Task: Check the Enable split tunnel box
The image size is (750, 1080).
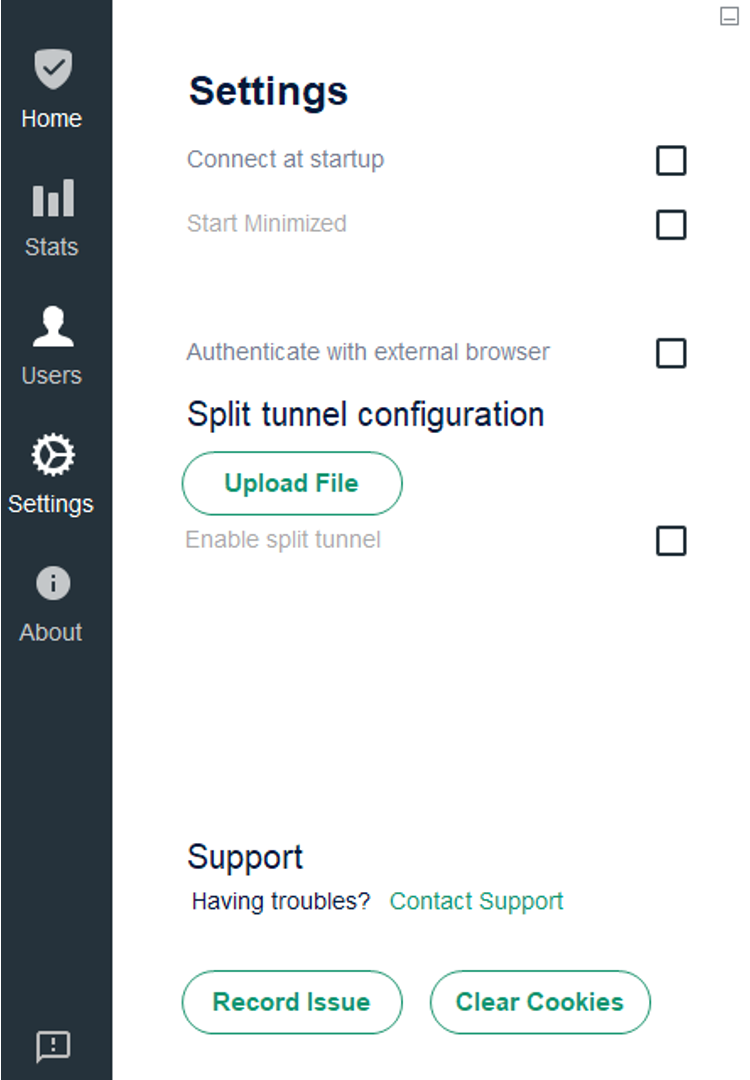Action: tap(671, 541)
